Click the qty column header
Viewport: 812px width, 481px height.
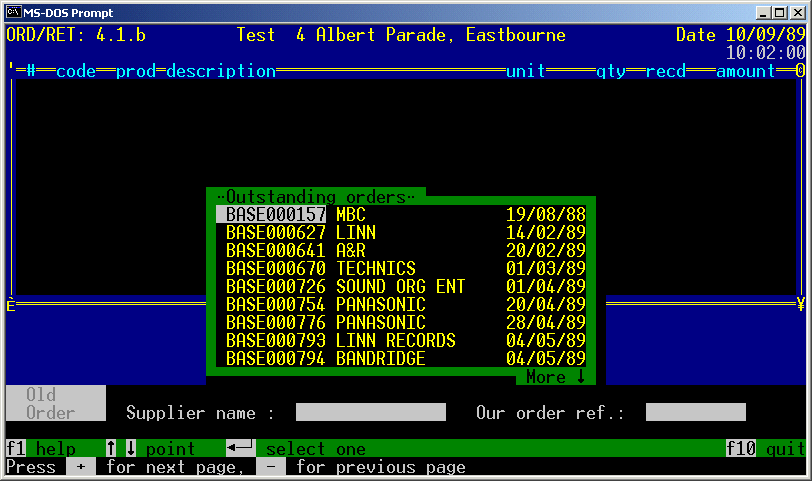(611, 71)
